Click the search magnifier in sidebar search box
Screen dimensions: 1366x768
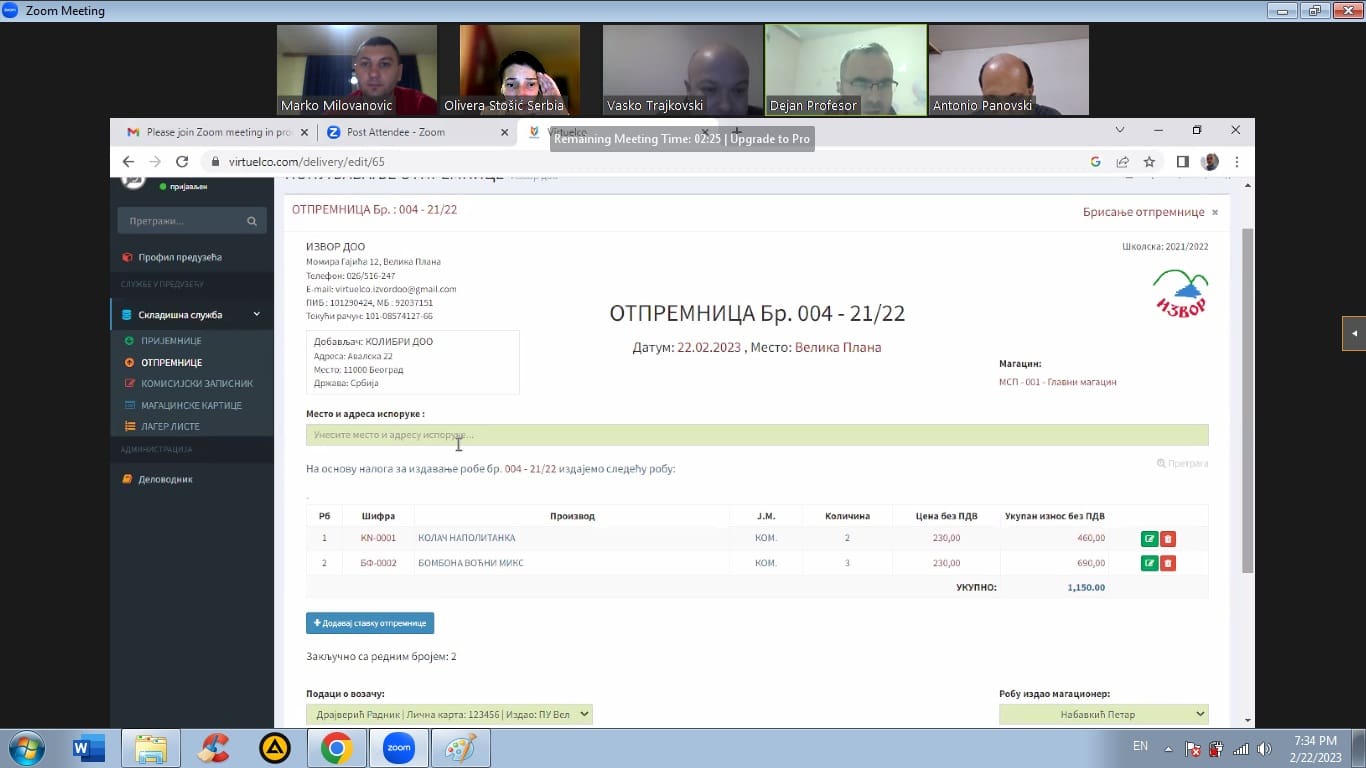click(x=252, y=221)
